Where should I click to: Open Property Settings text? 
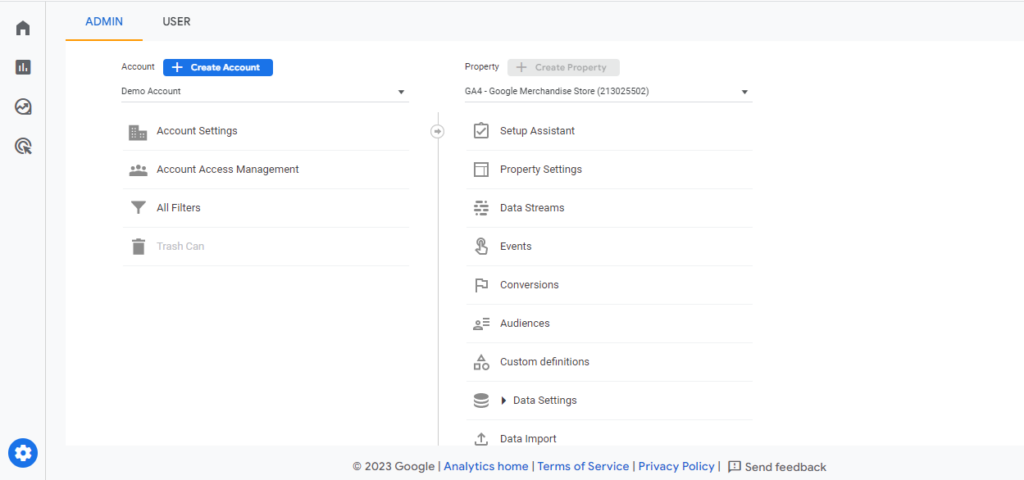pyautogui.click(x=541, y=170)
